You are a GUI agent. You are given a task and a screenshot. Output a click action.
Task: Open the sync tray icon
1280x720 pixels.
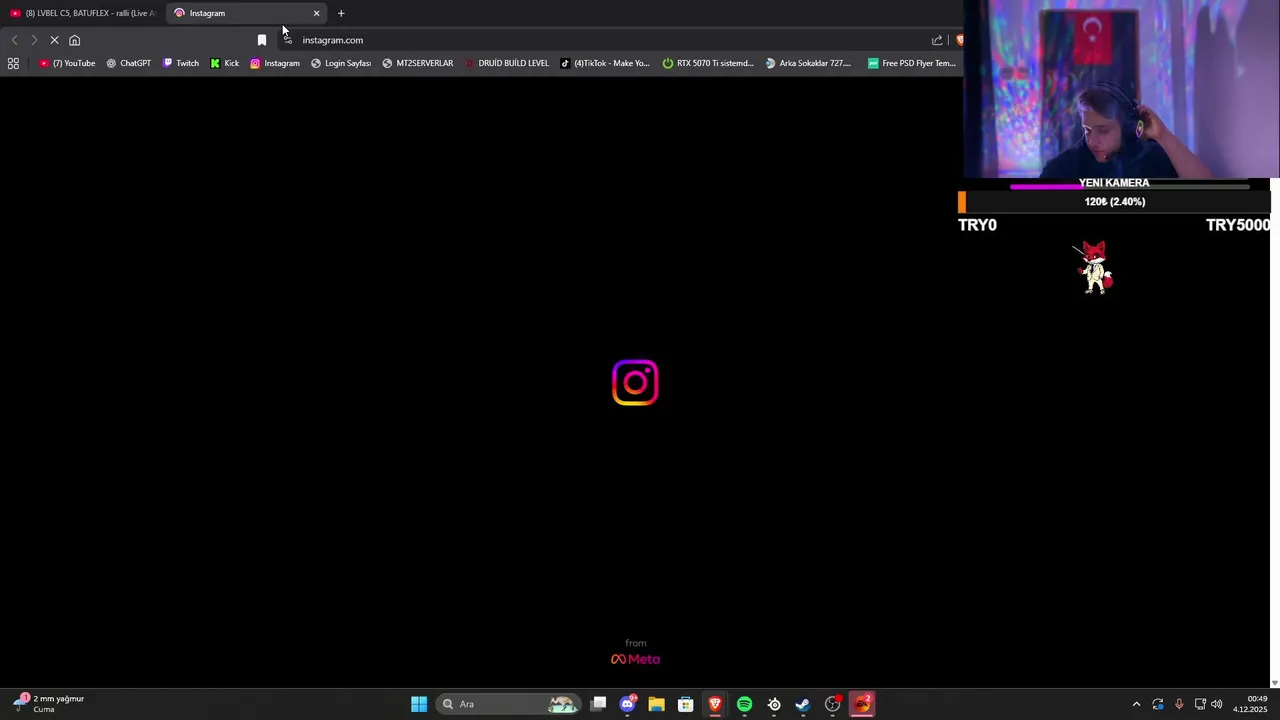tap(1158, 704)
